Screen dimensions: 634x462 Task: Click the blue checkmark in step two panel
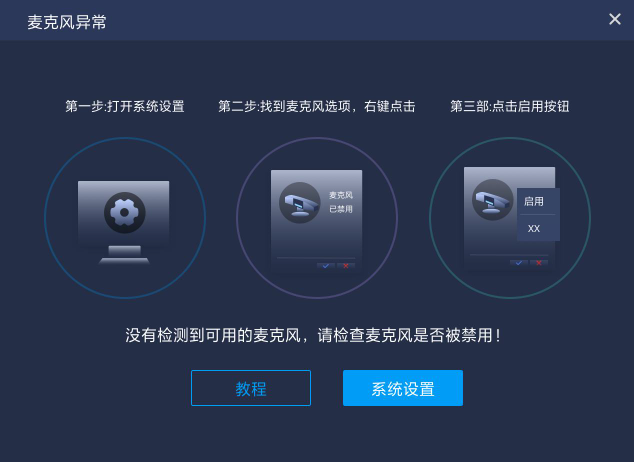pyautogui.click(x=325, y=266)
